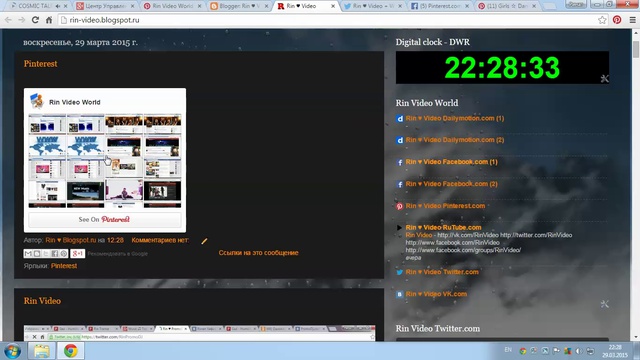Open Rin ♥ Video Dailymotion.com (2) link
640x360 pixels.
[455, 140]
